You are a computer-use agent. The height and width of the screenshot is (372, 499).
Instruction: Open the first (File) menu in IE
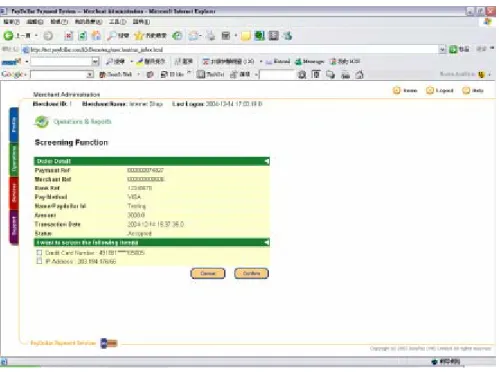coord(11,22)
